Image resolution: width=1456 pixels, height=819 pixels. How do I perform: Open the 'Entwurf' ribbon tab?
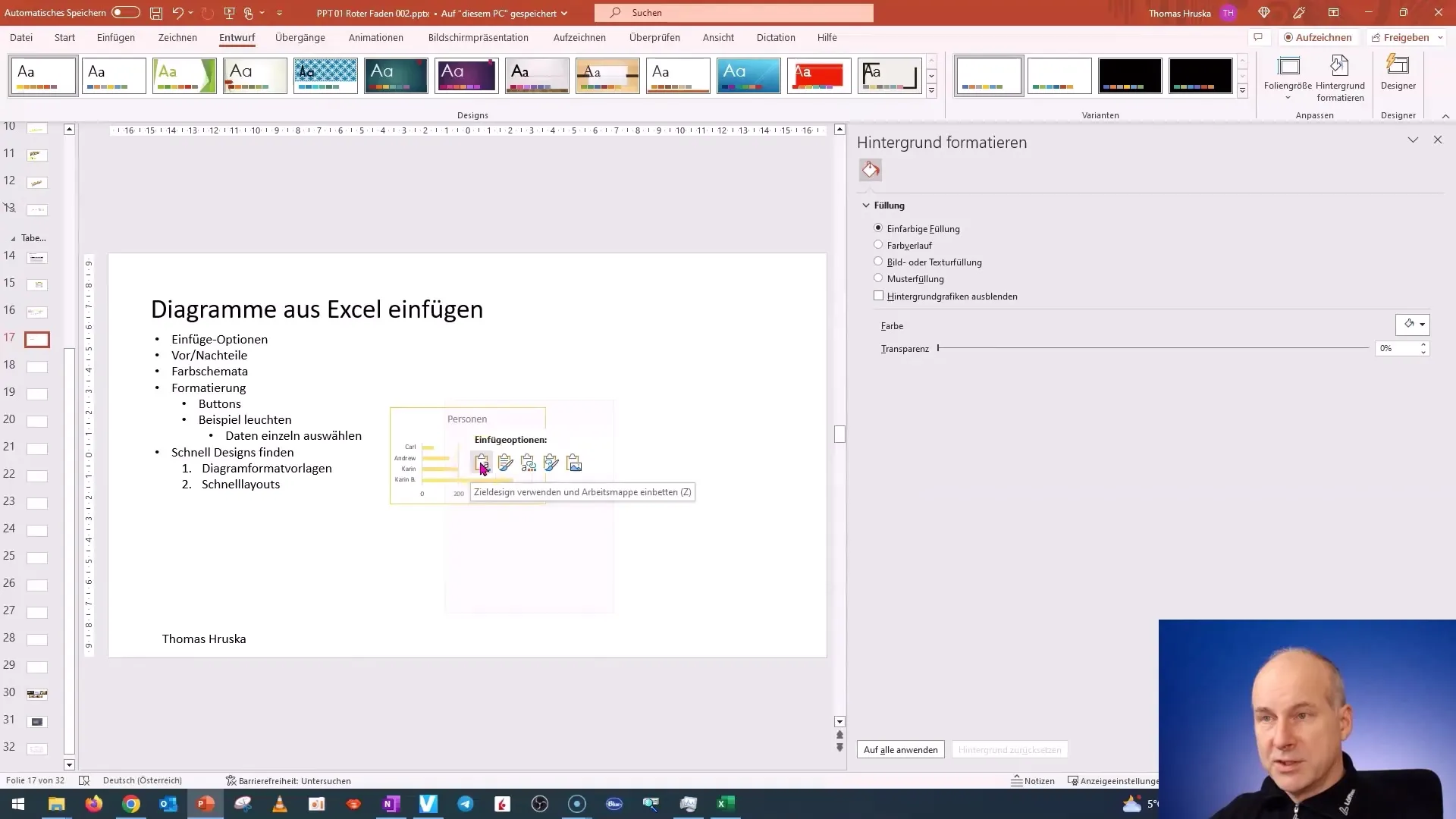[237, 37]
